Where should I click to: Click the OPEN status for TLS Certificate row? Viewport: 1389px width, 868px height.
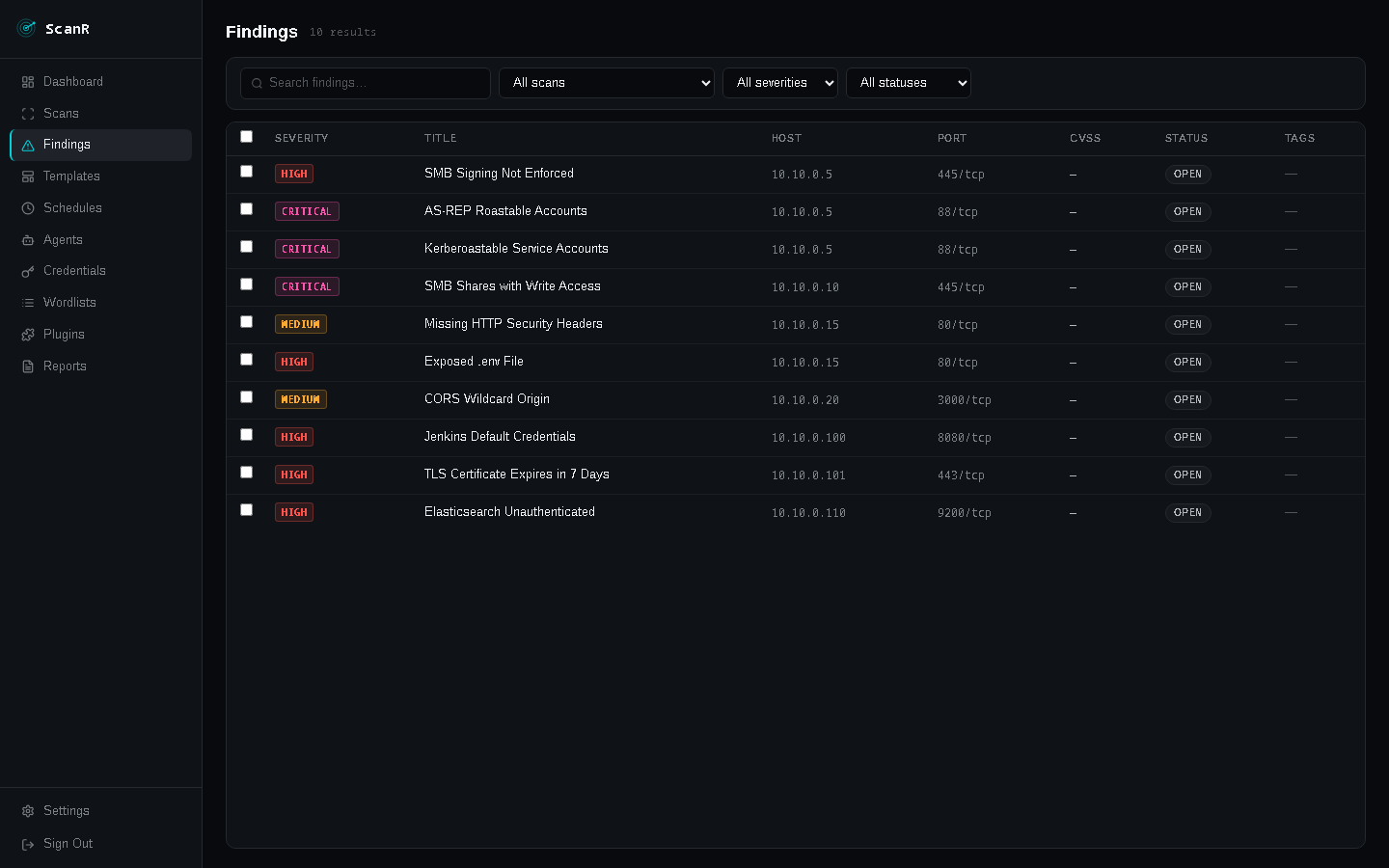[1187, 475]
